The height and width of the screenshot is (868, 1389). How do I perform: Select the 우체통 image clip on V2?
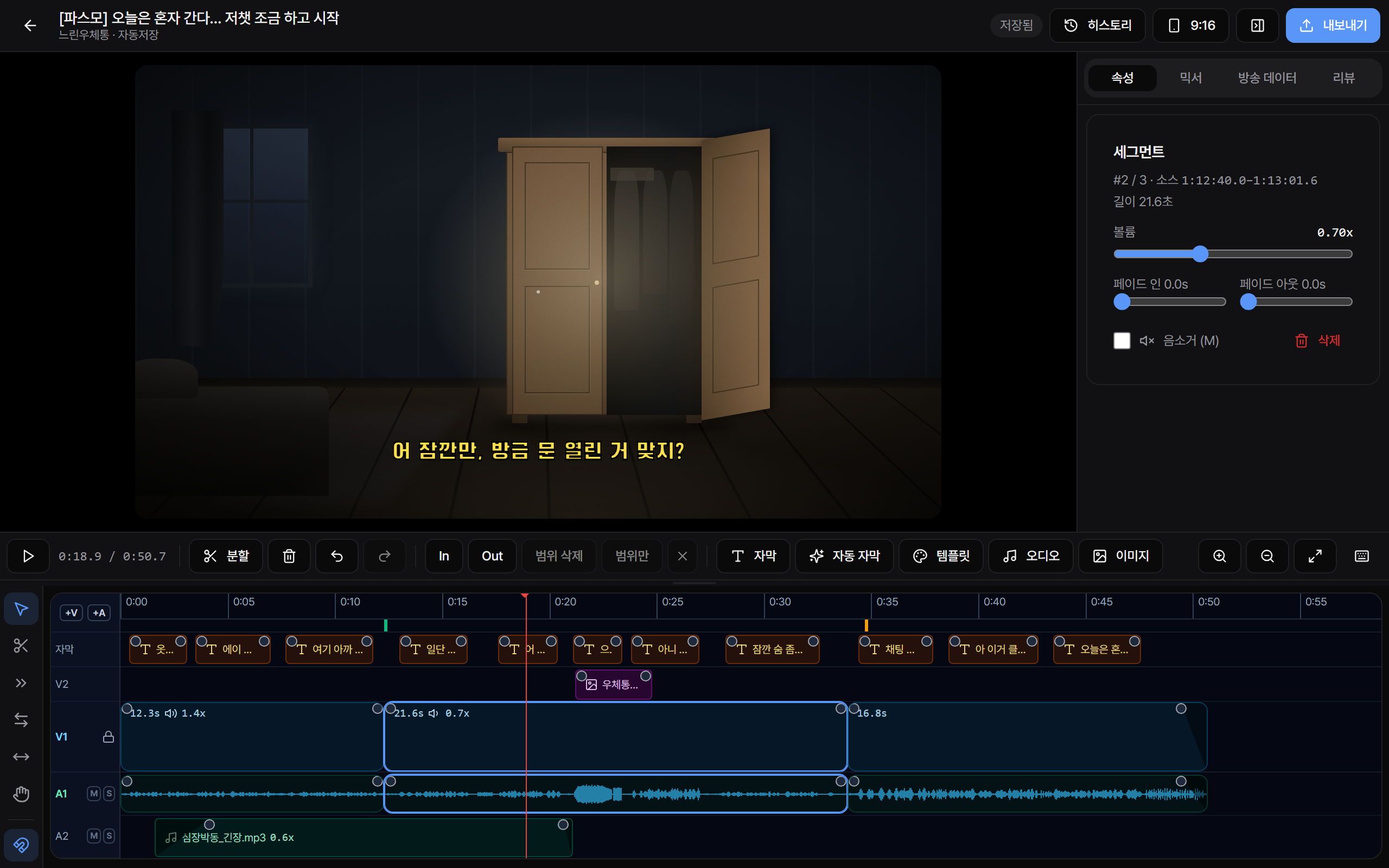click(x=613, y=684)
